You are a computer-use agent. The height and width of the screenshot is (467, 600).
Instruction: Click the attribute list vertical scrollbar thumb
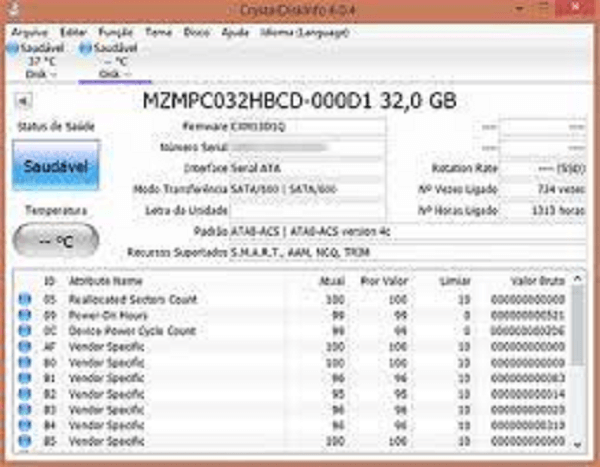pyautogui.click(x=578, y=325)
